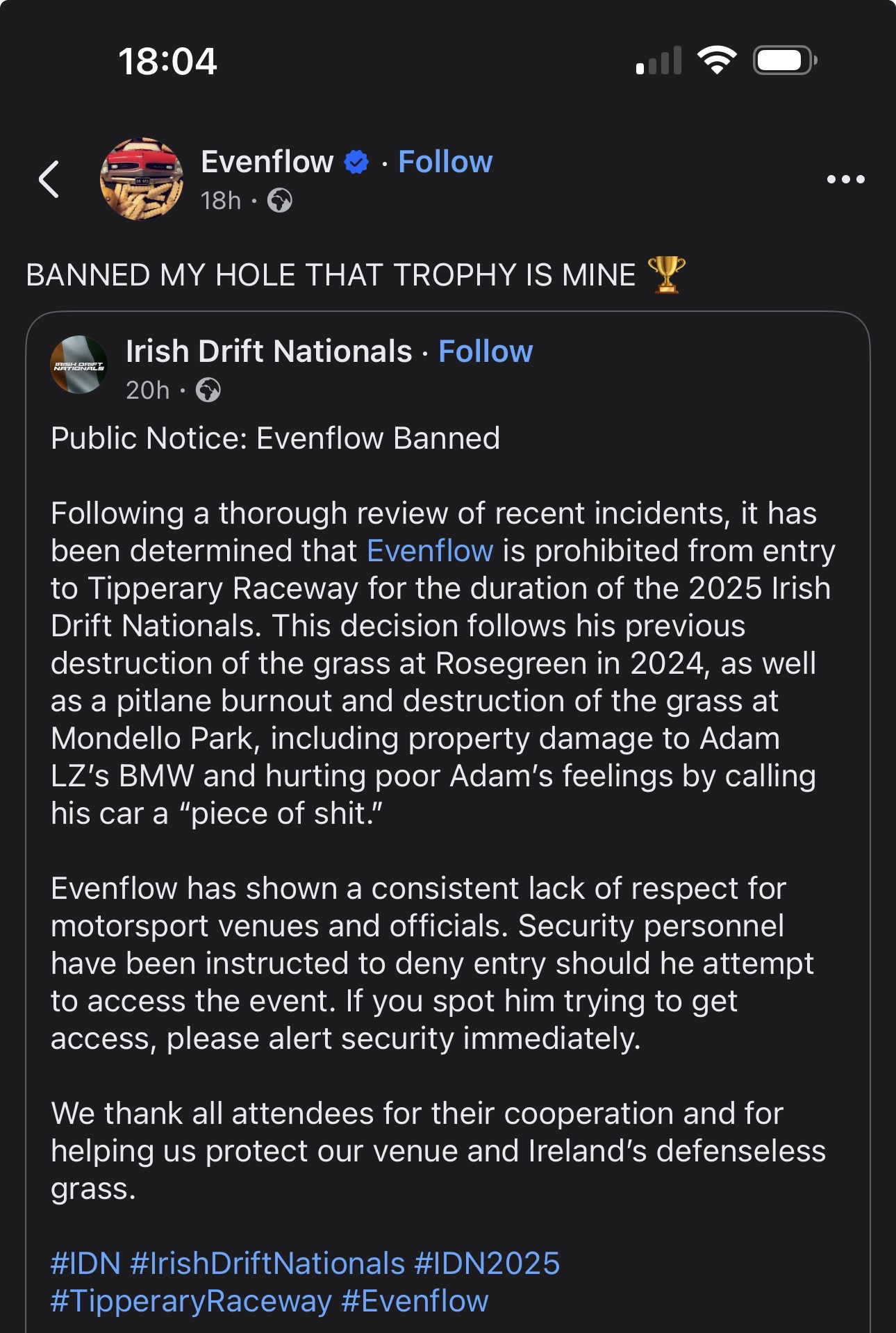896x1333 pixels.
Task: Tap the battery indicator icon
Action: [784, 60]
